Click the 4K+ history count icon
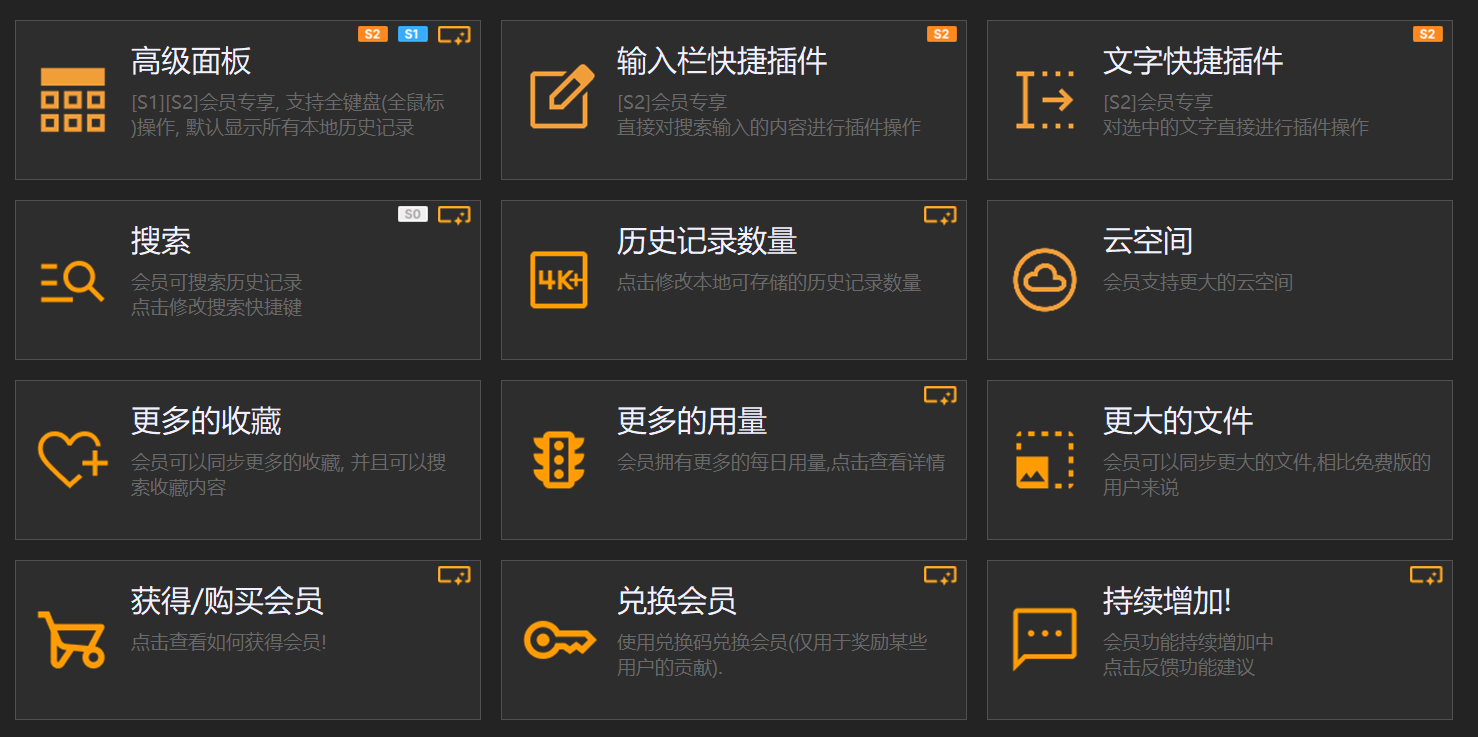1478x737 pixels. (560, 280)
